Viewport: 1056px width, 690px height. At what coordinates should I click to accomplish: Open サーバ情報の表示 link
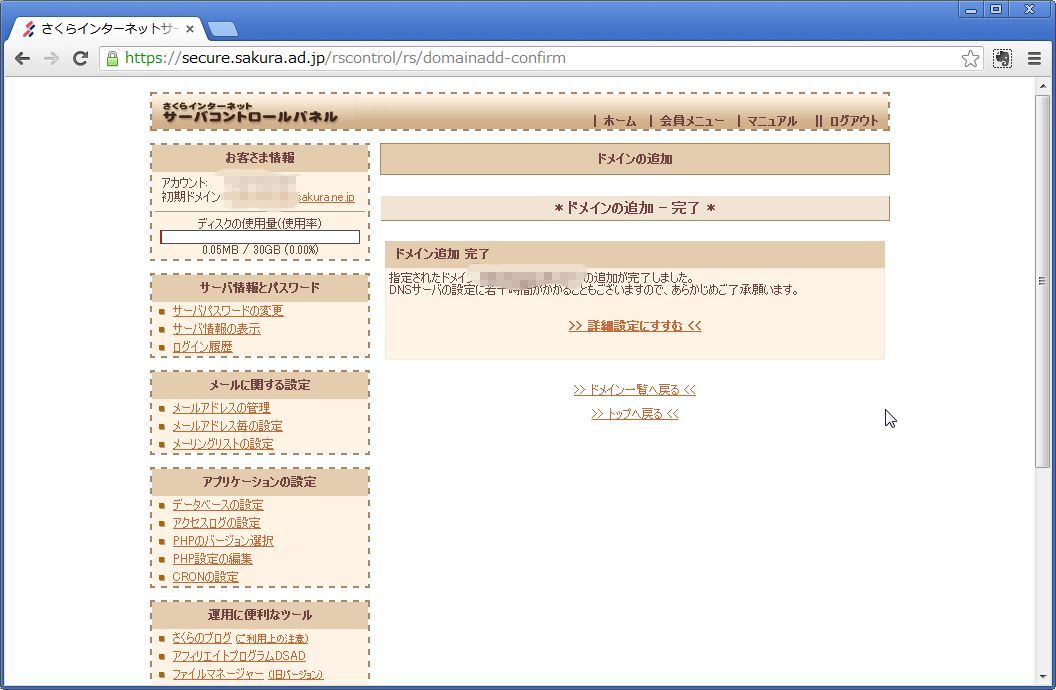216,329
